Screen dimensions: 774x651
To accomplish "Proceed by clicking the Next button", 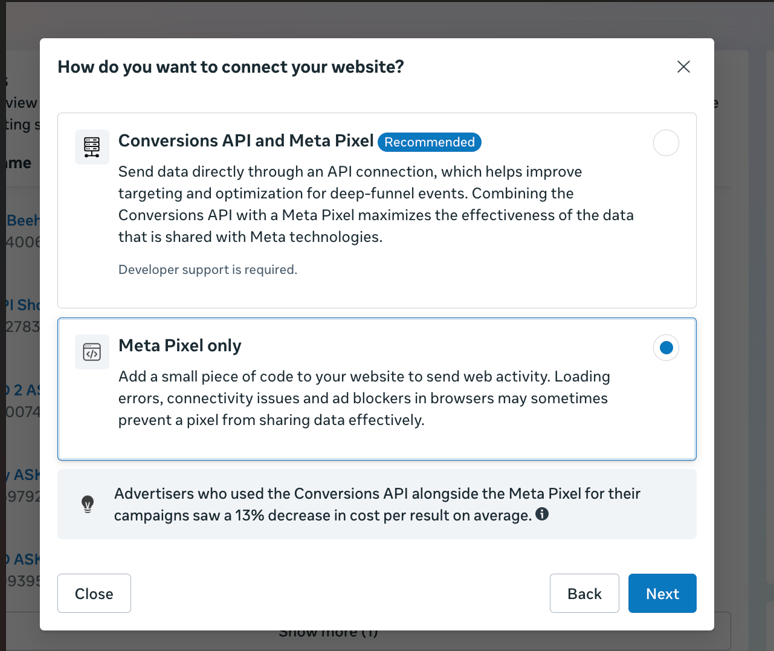I will coord(662,594).
